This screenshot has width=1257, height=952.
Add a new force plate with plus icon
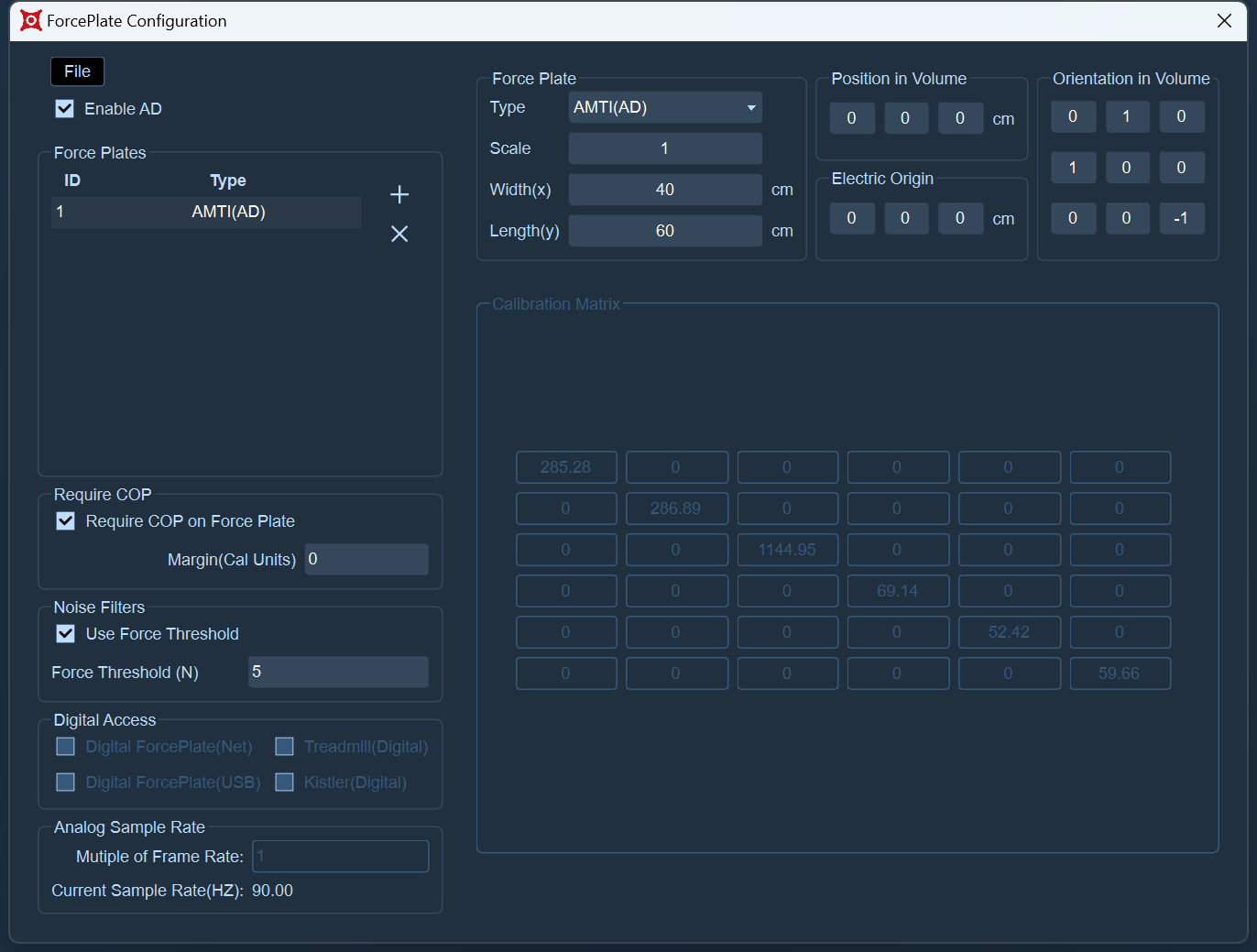(399, 194)
